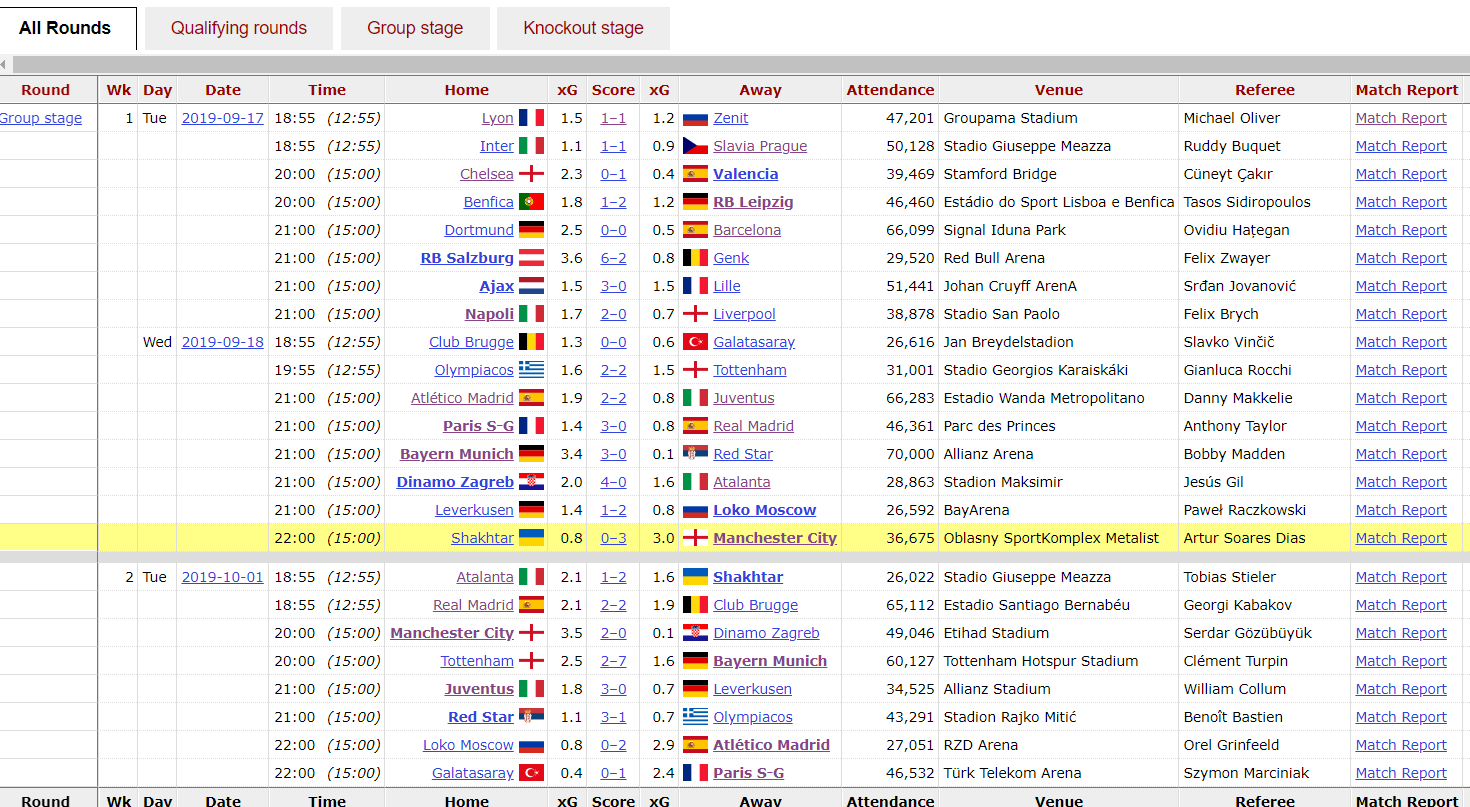Click the horizontal scrollbar above the table

tap(740, 65)
